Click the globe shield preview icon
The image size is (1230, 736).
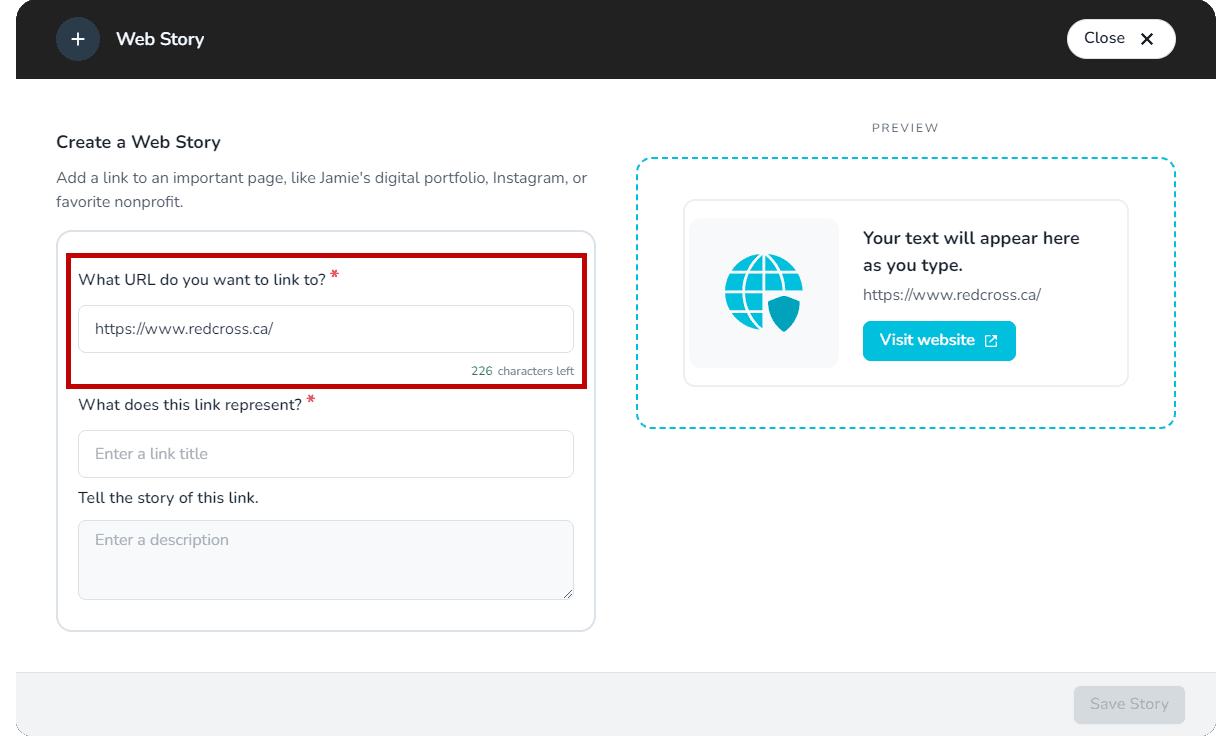coord(764,292)
